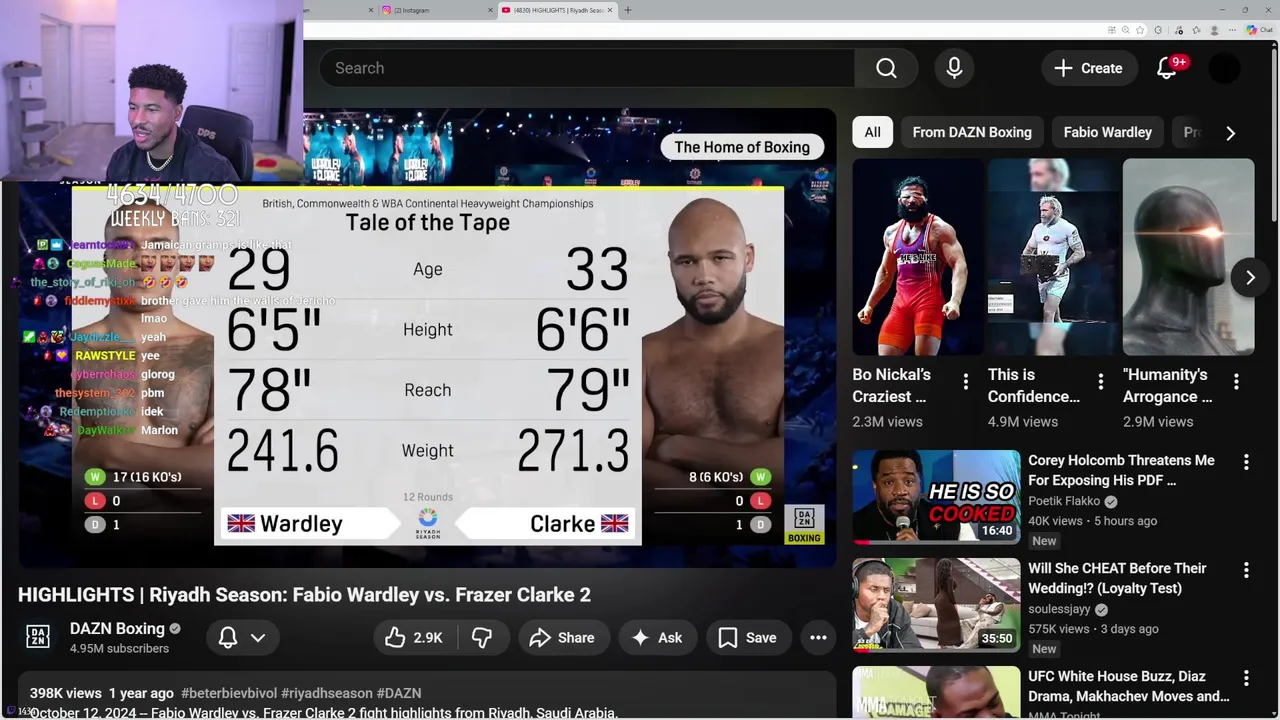The width and height of the screenshot is (1280, 720).
Task: Open a new browser tab
Action: [628, 10]
